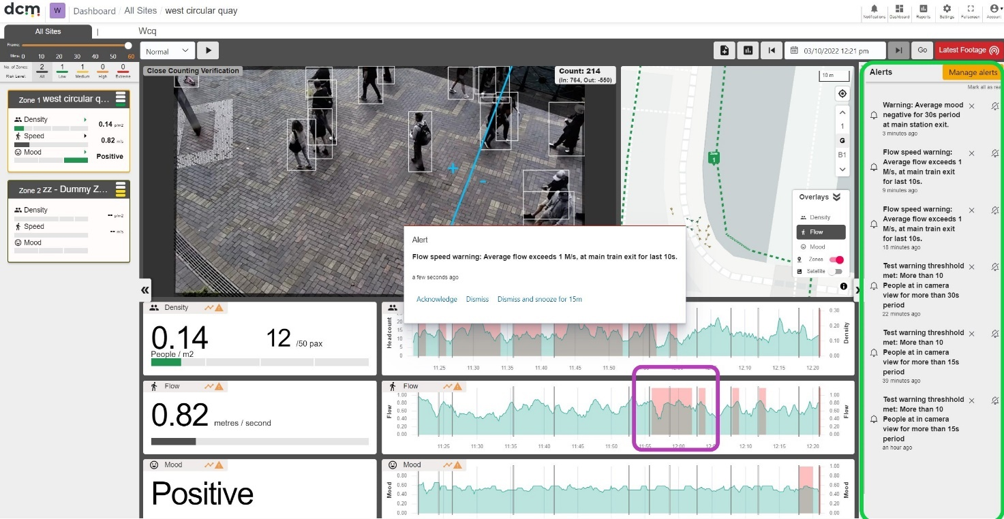
Task: Center map with the locate target icon
Action: click(843, 94)
